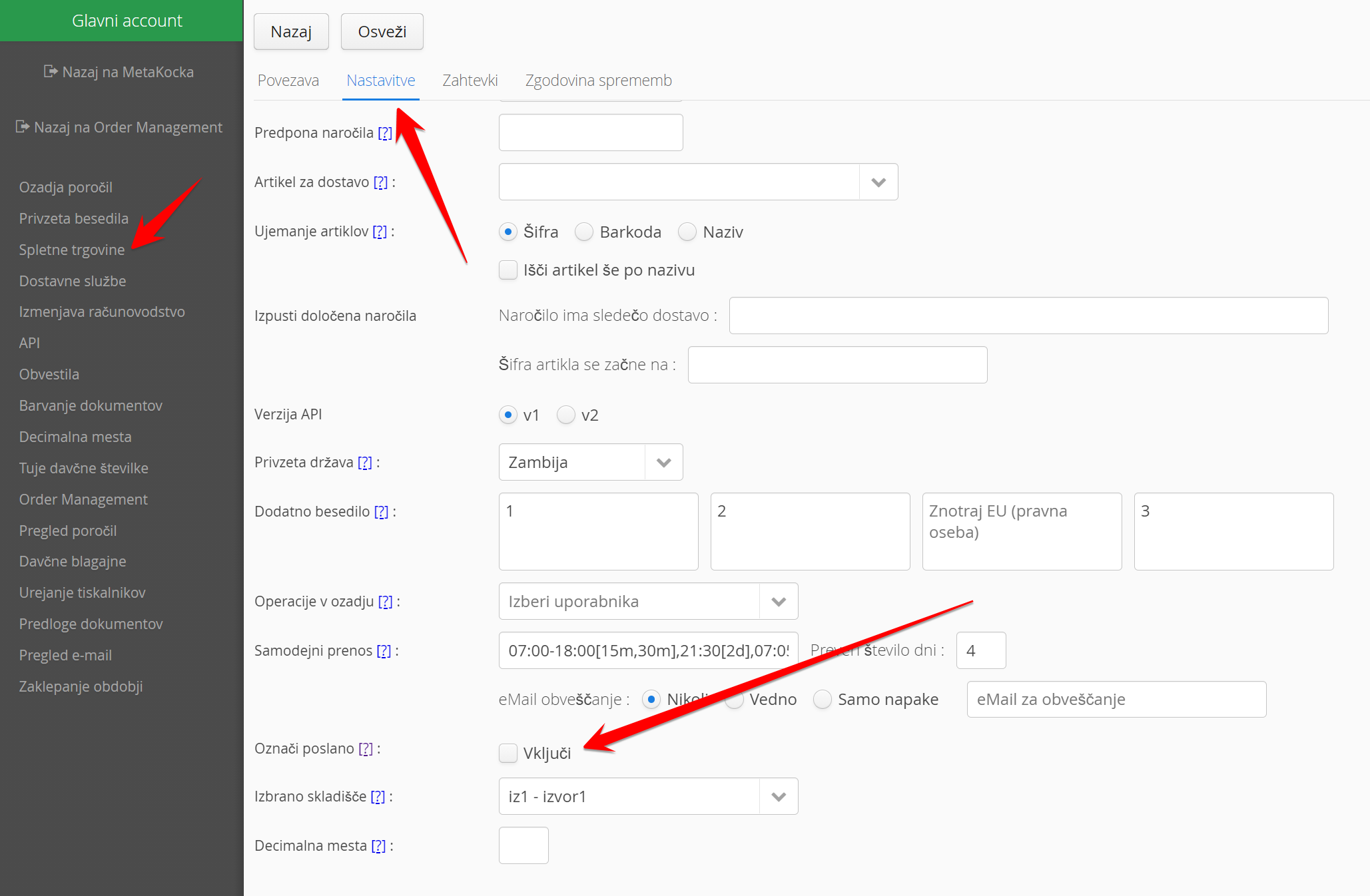This screenshot has width=1370, height=896.
Task: Show help [?] for Privzeta država
Action: (x=365, y=463)
